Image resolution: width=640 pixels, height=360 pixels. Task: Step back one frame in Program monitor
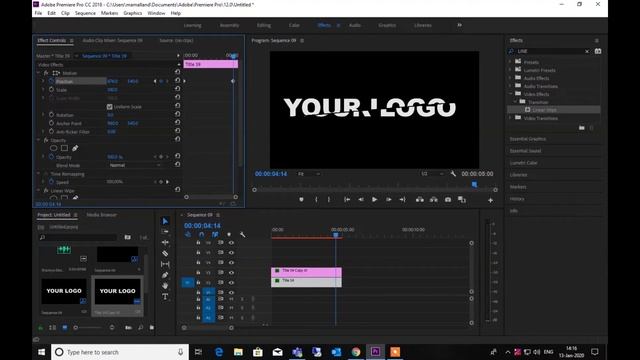tap(361, 200)
